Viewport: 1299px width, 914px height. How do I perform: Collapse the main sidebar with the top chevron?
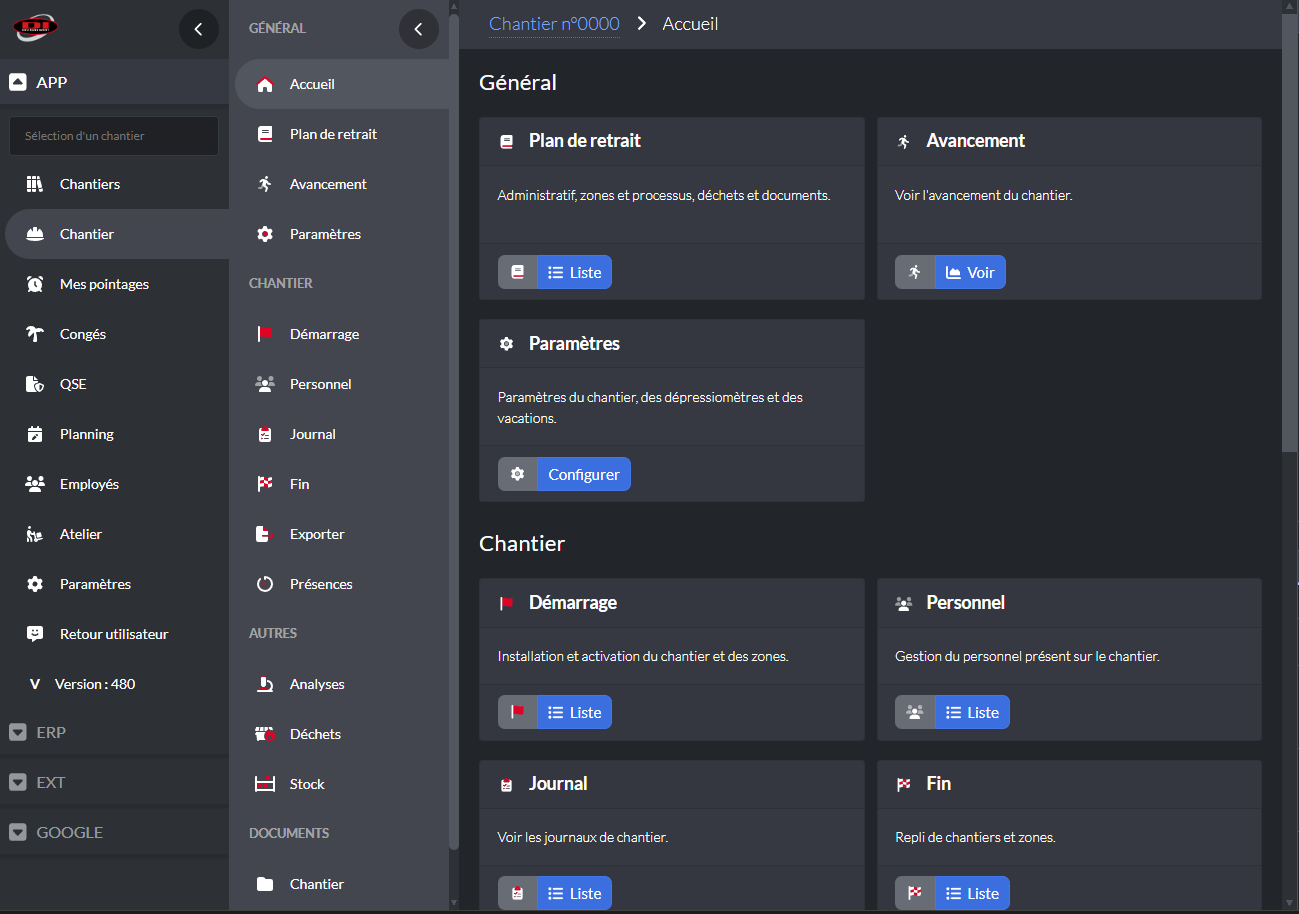click(198, 29)
